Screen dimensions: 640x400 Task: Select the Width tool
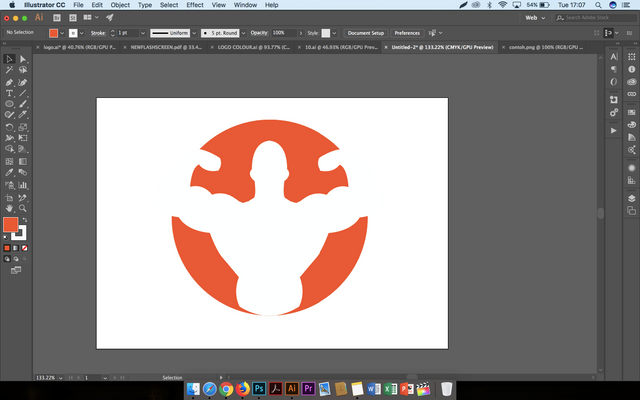coord(9,138)
